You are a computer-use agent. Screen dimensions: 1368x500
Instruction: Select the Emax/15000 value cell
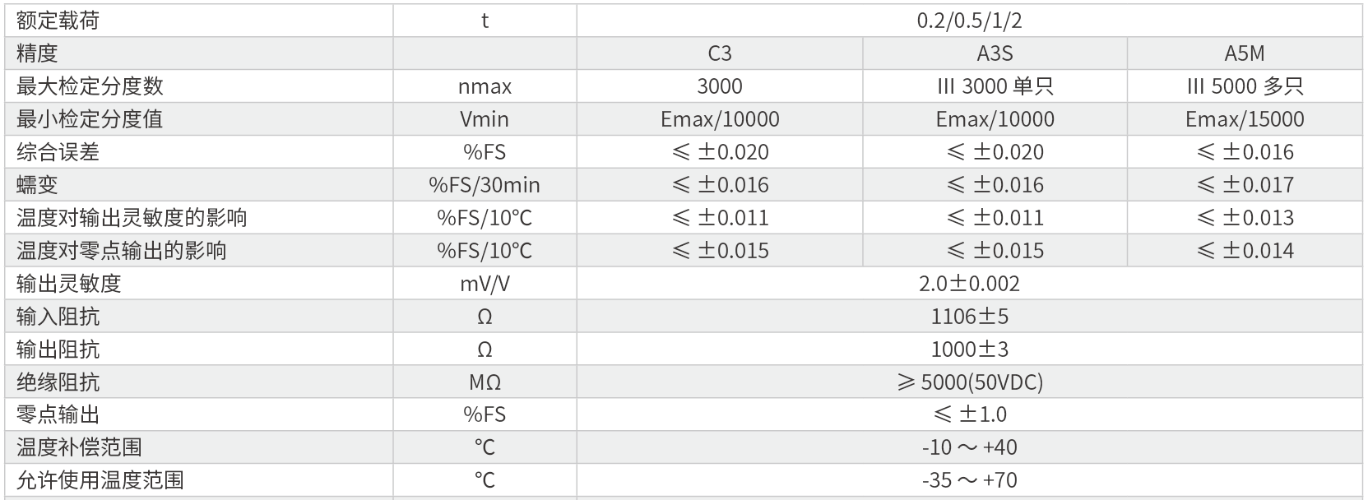pos(1244,119)
